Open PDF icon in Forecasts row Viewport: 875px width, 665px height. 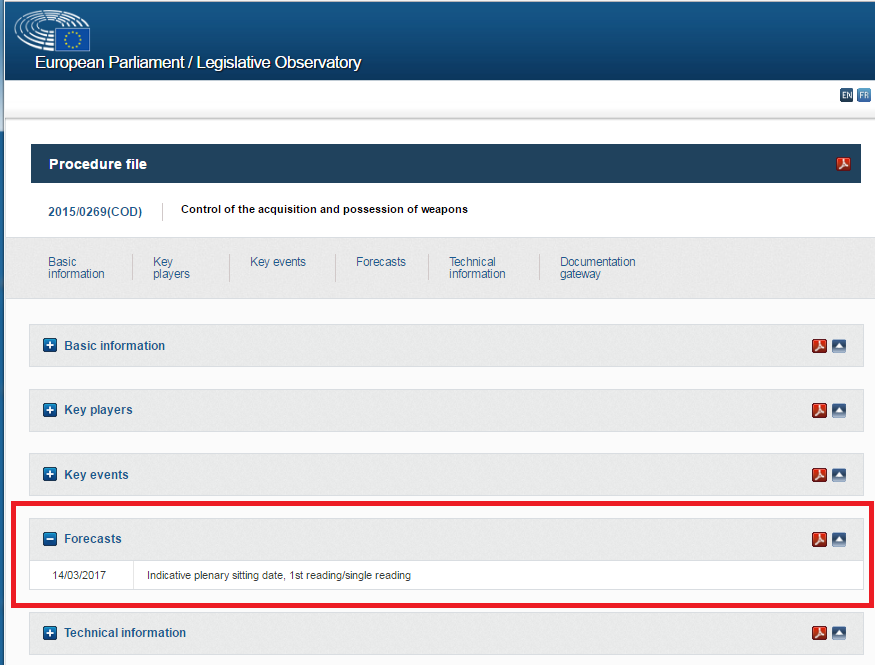(819, 539)
